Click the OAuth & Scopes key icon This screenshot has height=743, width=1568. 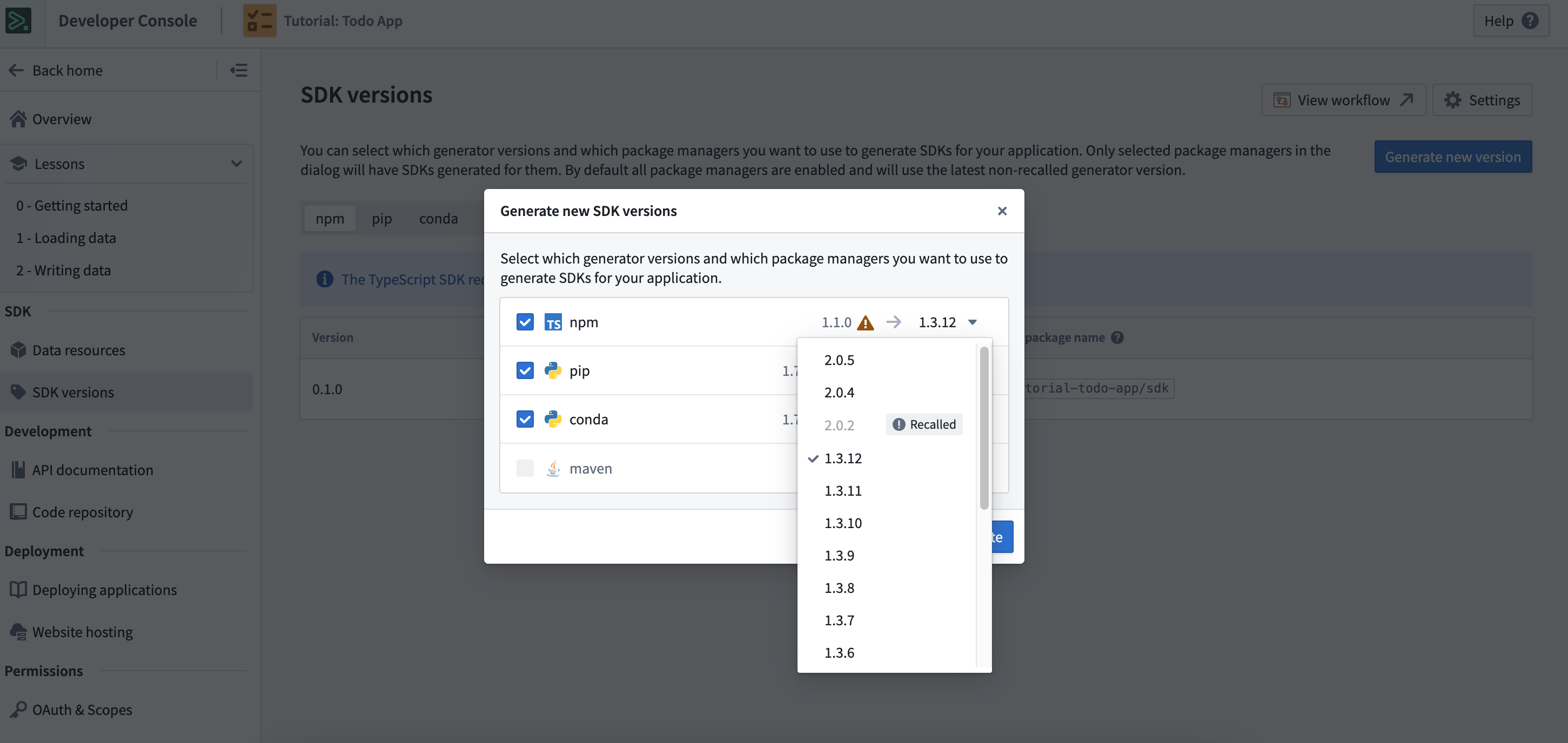pyautogui.click(x=17, y=710)
